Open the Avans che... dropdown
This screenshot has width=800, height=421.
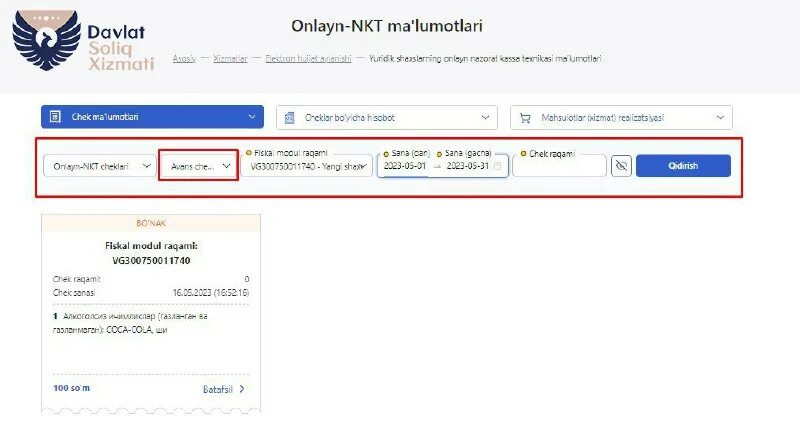[198, 165]
